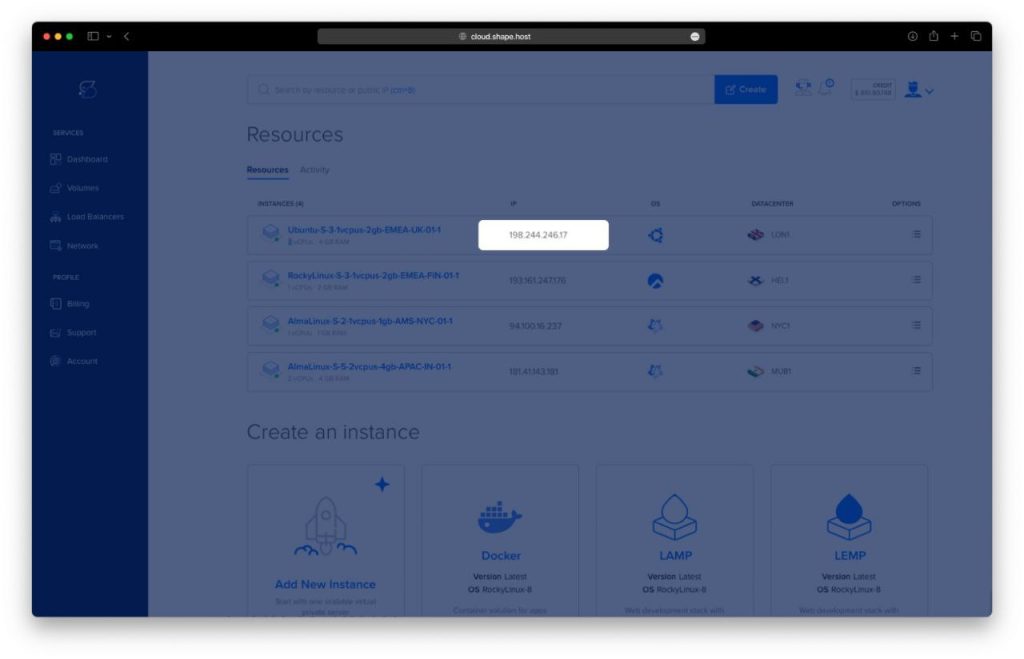Open the Dashboard sidebar item
The width and height of the screenshot is (1024, 659).
78,159
